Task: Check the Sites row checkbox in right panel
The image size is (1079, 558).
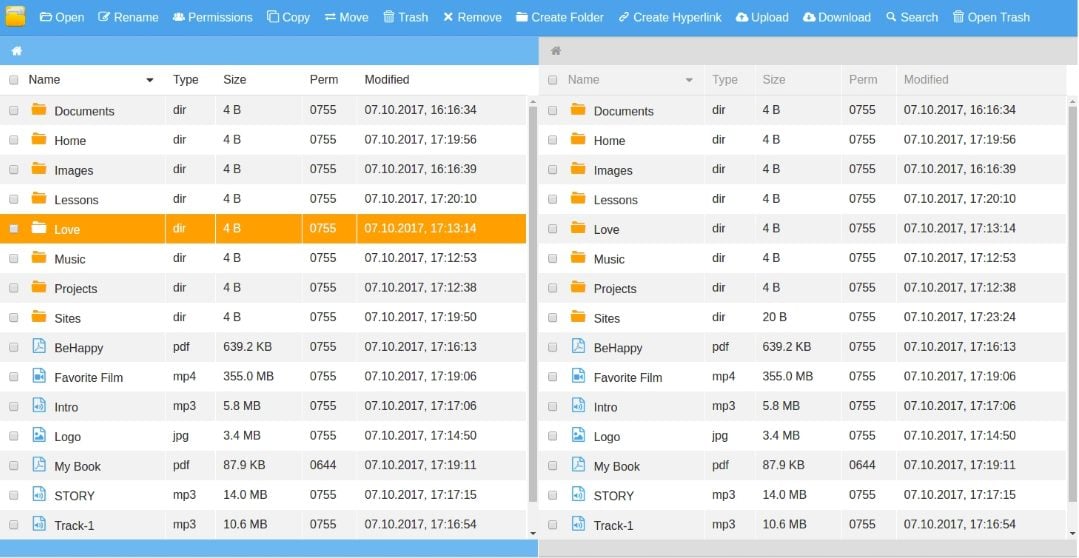Action: point(553,317)
